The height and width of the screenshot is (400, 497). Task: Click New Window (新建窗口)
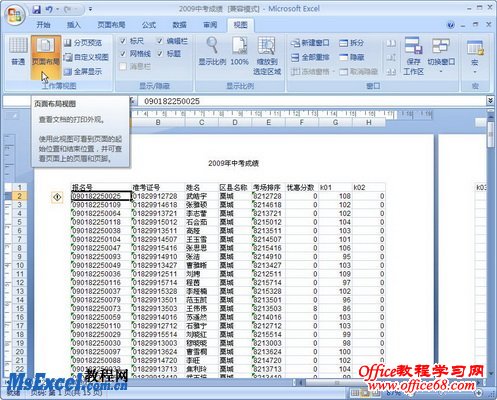(310, 43)
